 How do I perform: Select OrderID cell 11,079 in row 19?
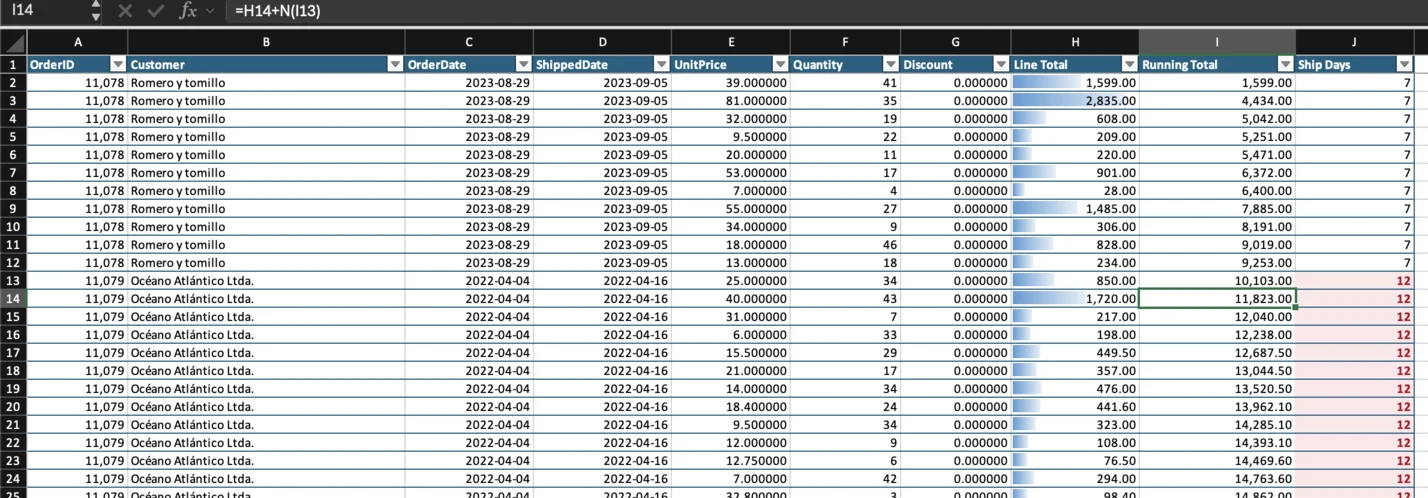click(x=77, y=389)
